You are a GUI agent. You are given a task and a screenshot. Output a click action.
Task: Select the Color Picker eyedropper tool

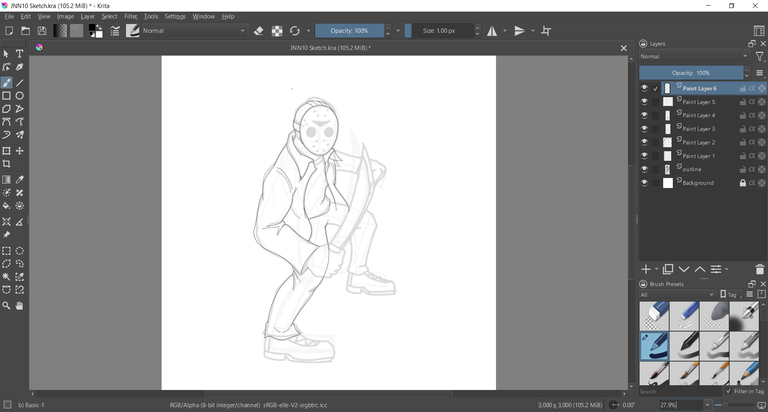(20, 180)
